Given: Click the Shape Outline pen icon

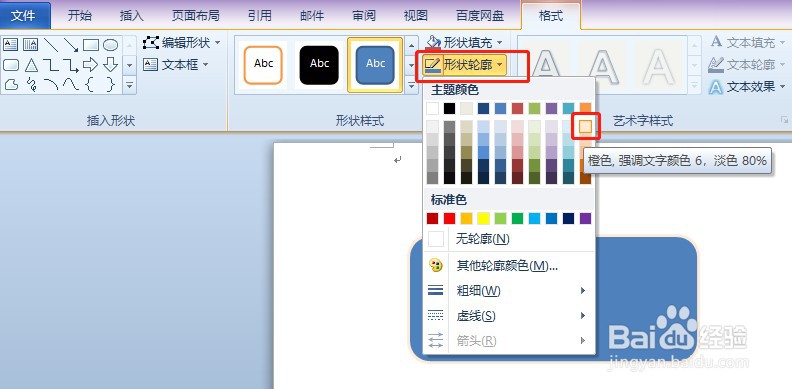Looking at the screenshot, I should (433, 65).
